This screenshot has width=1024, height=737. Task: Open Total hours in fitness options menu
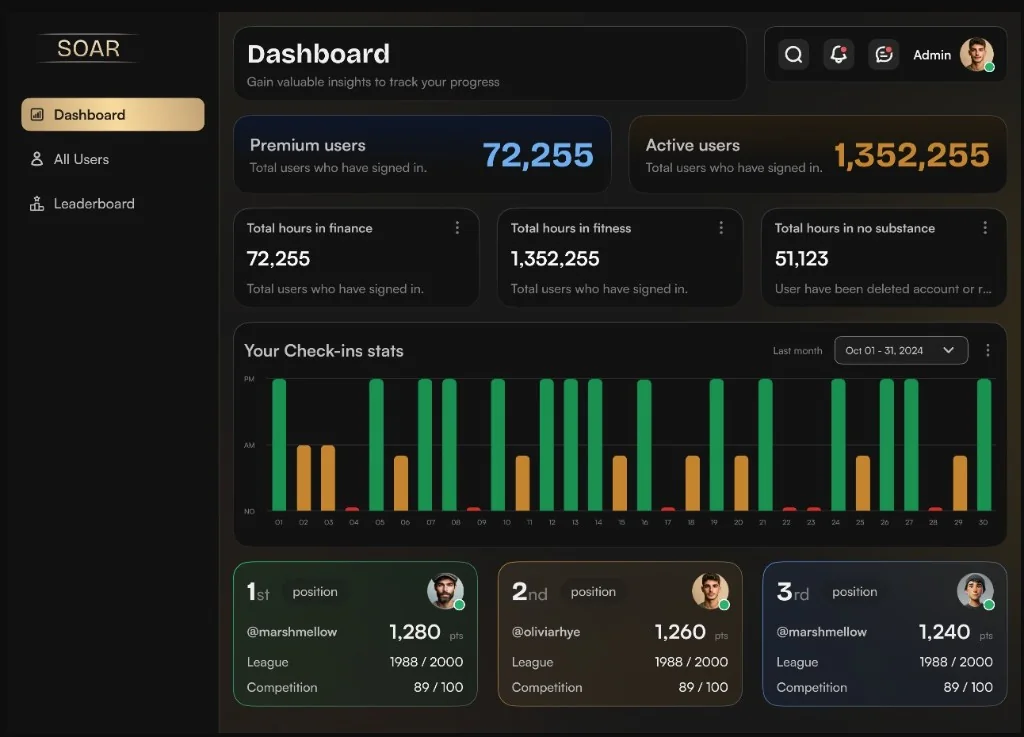point(721,228)
